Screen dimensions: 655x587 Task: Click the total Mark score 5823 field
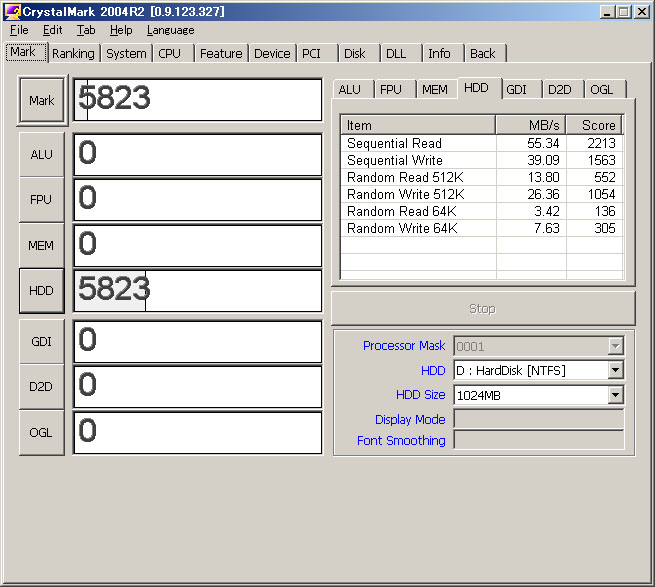tap(198, 100)
